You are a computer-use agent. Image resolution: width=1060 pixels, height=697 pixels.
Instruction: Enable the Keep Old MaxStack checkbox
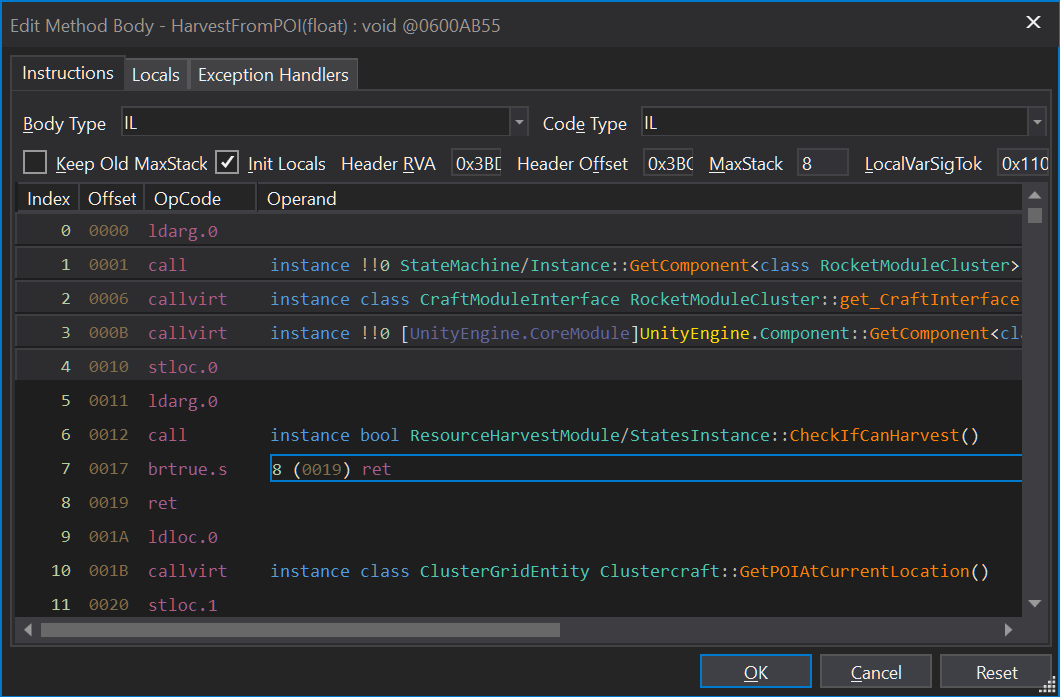point(36,163)
